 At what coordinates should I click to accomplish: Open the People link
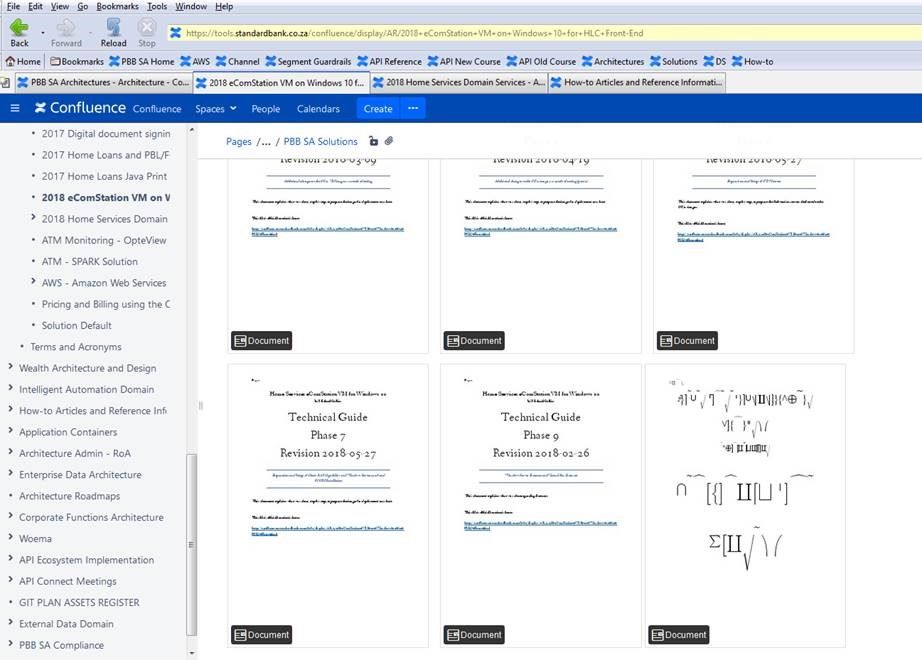click(x=266, y=109)
